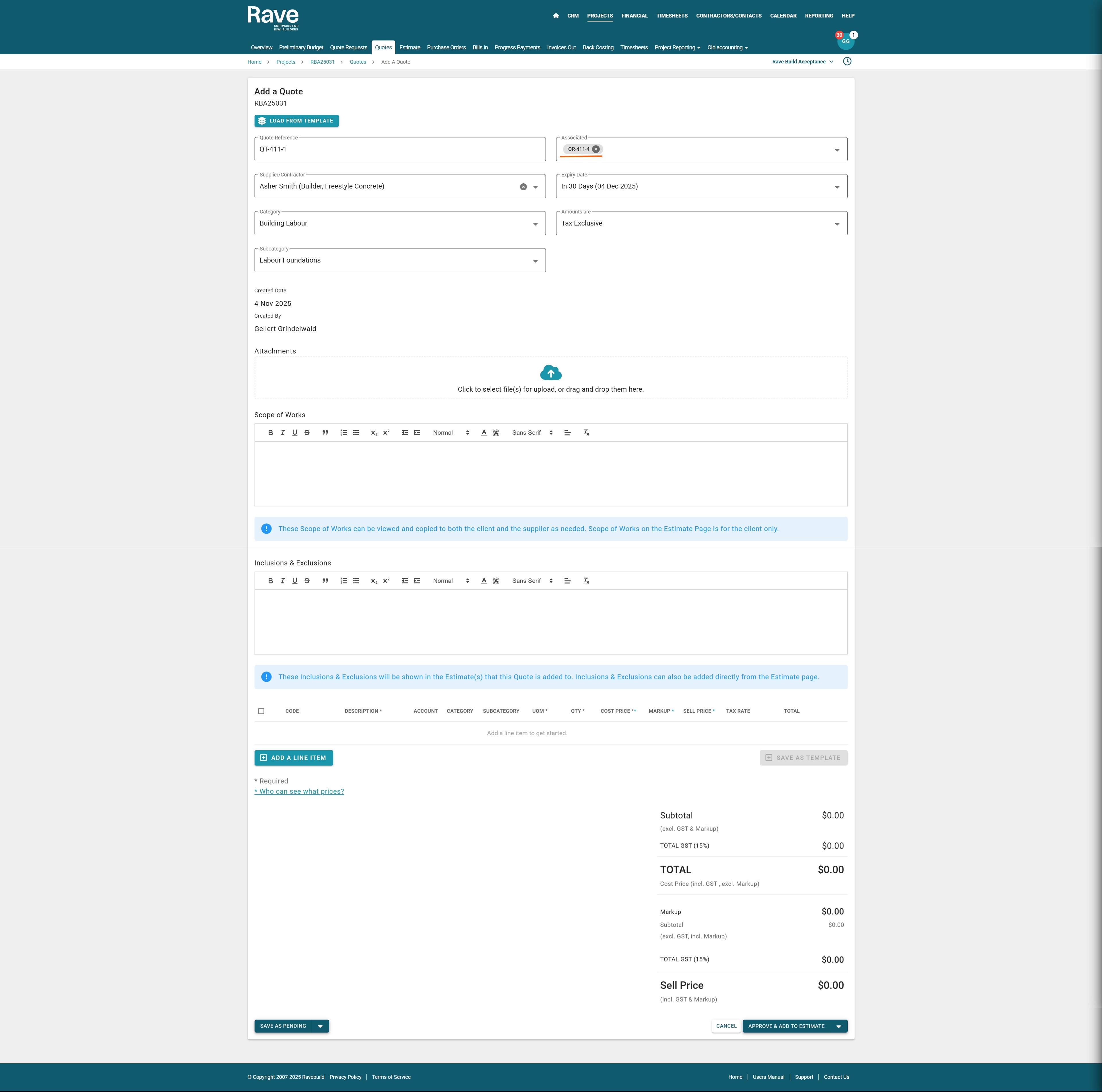Open the FINANCIAL menu
The width and height of the screenshot is (1102, 1092).
click(634, 16)
